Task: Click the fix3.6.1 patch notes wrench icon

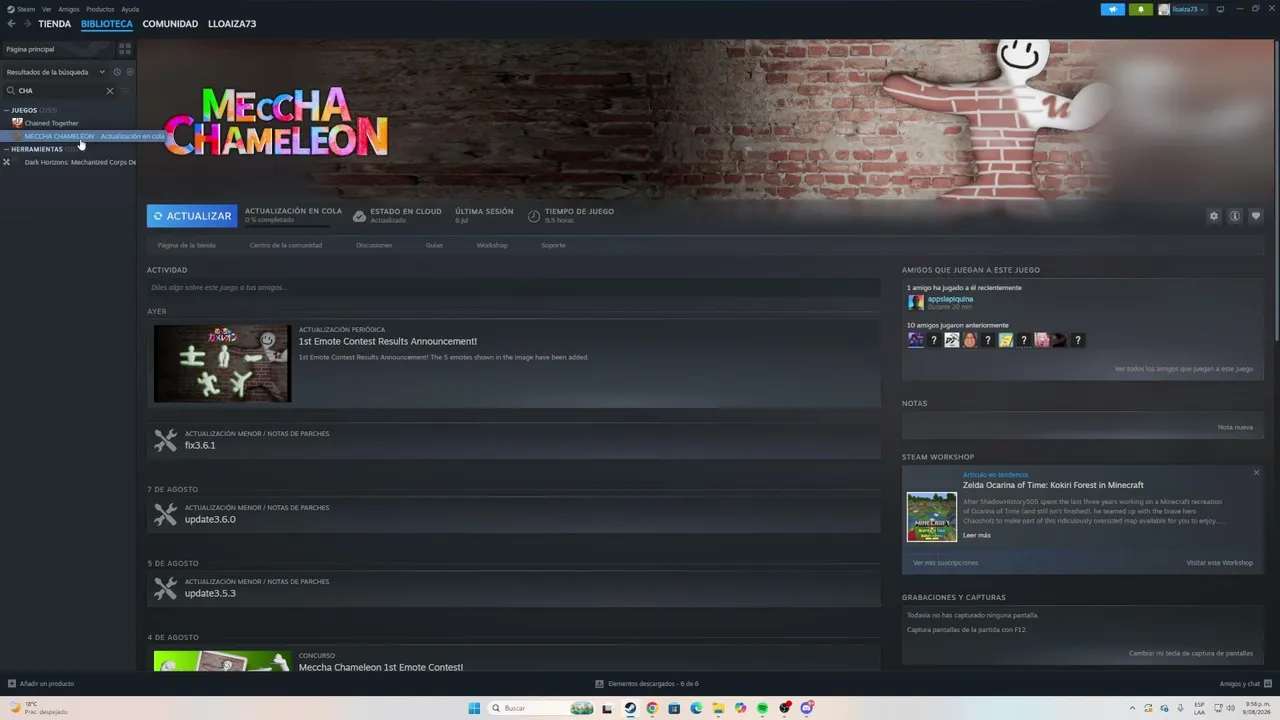Action: [x=165, y=440]
